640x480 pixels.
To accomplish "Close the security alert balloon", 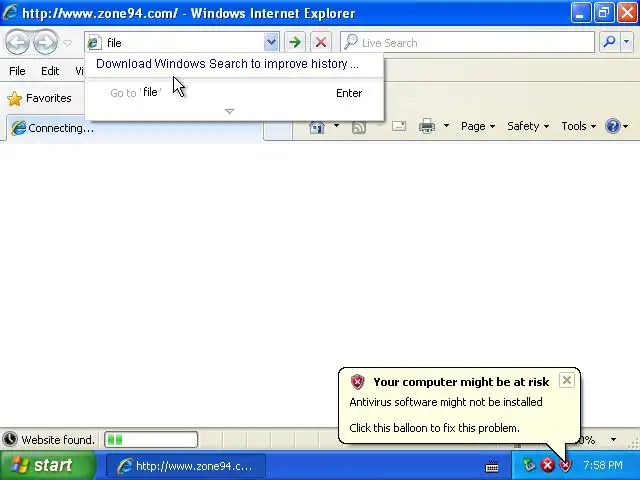I will point(567,380).
